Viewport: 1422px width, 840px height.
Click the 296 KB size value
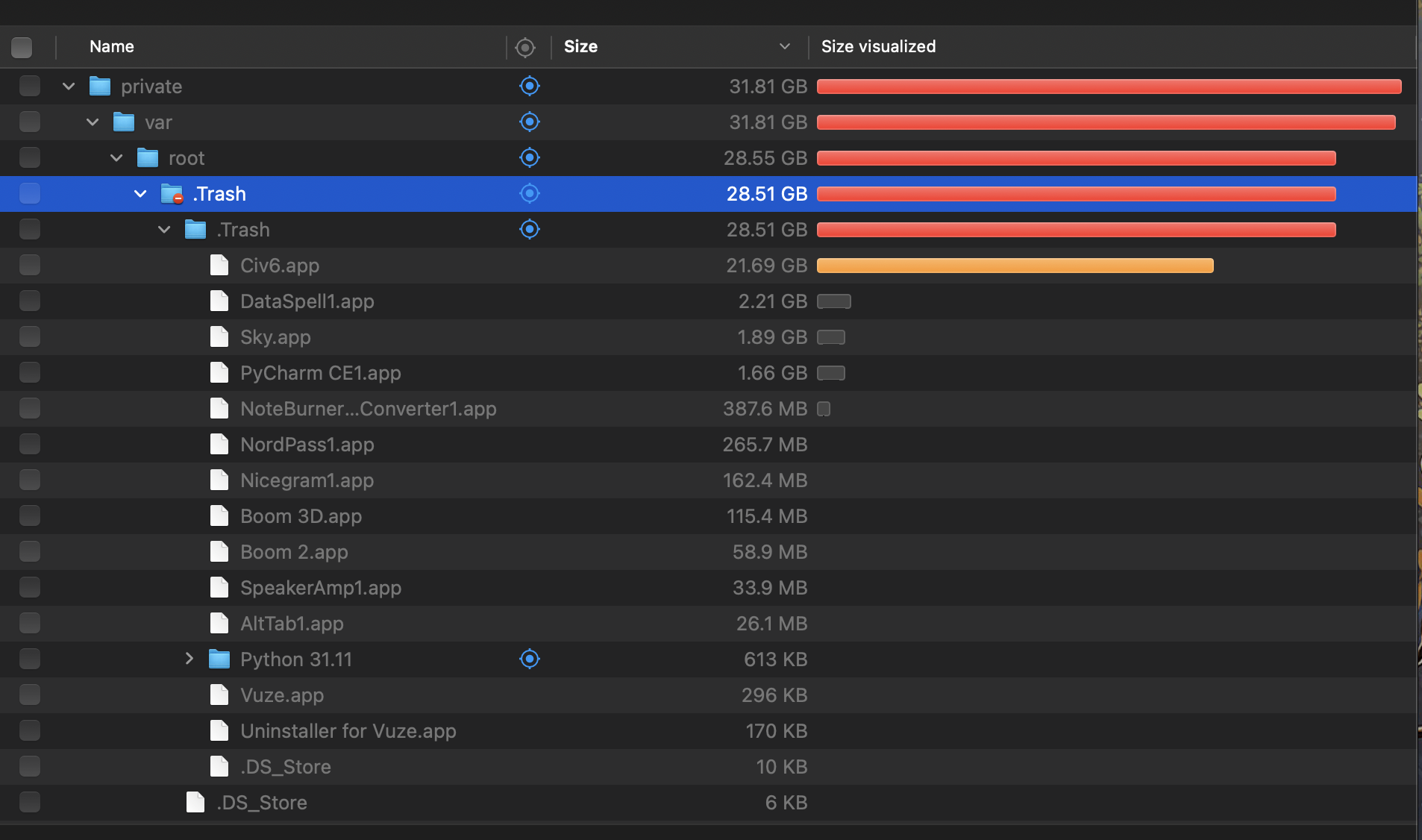click(x=774, y=695)
